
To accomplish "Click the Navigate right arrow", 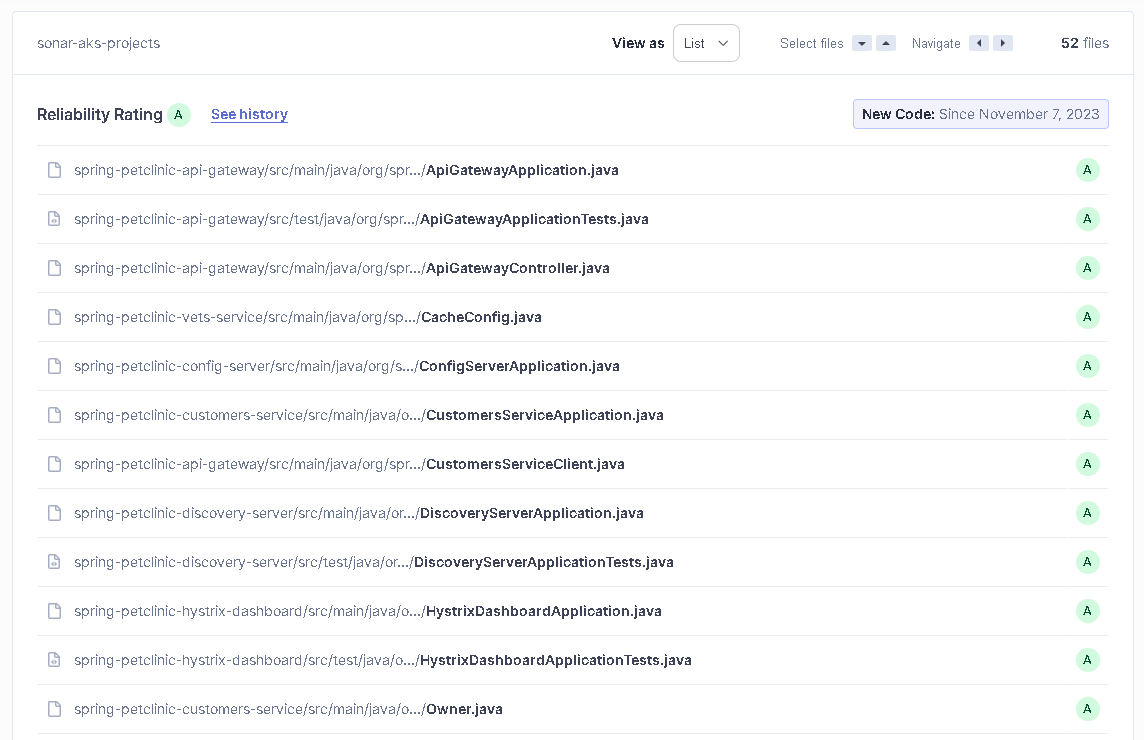I will point(1002,43).
